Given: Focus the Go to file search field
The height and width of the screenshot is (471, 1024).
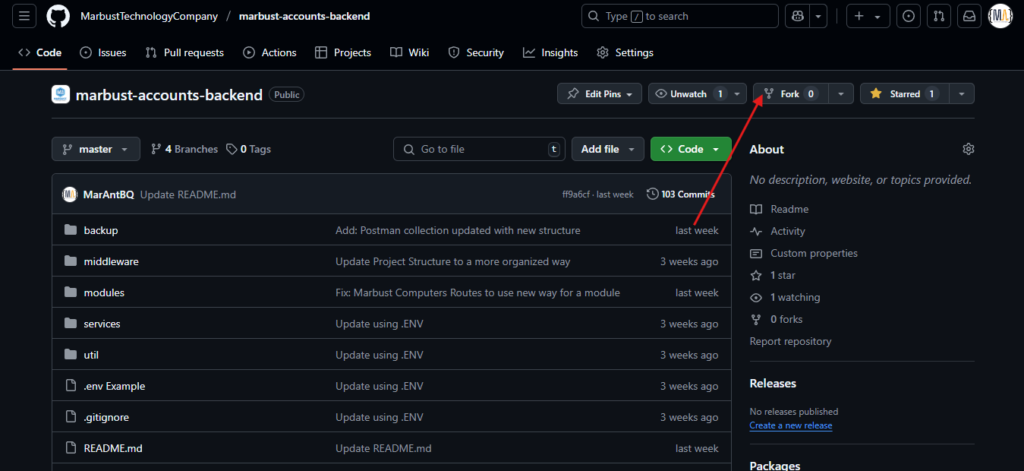Looking at the screenshot, I should pyautogui.click(x=479, y=149).
